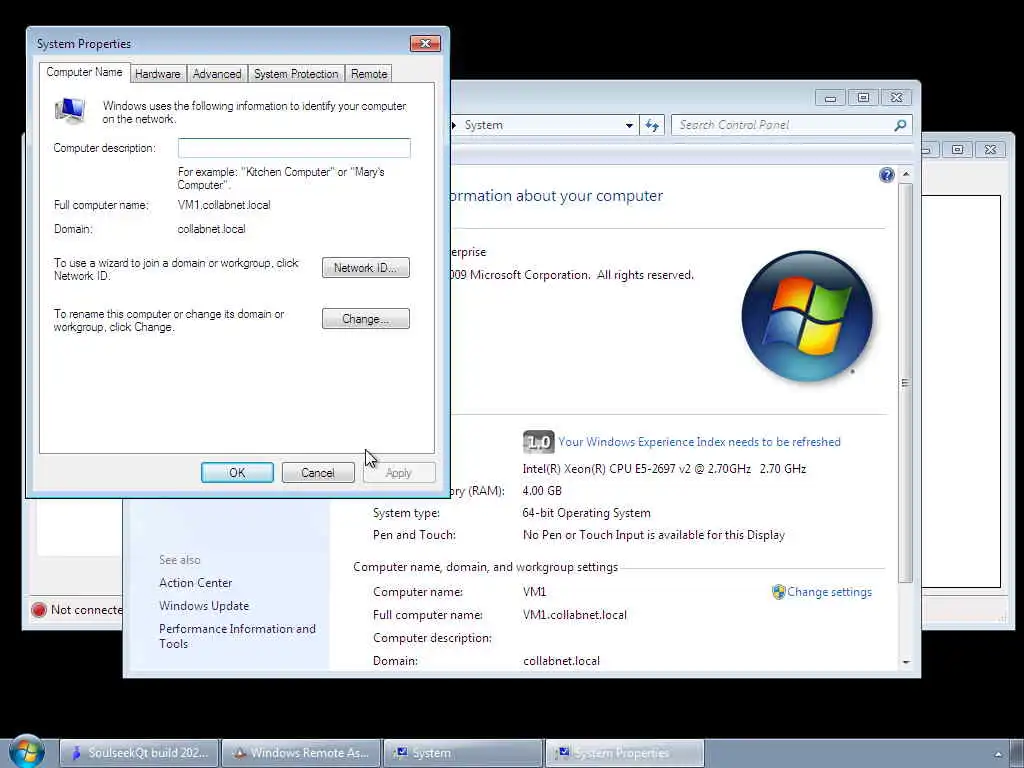The width and height of the screenshot is (1024, 768).
Task: Open the Windows Start button
Action: click(x=27, y=752)
